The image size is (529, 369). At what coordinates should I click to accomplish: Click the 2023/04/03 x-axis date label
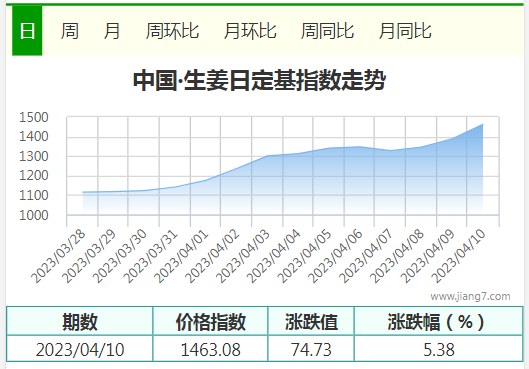(244, 256)
